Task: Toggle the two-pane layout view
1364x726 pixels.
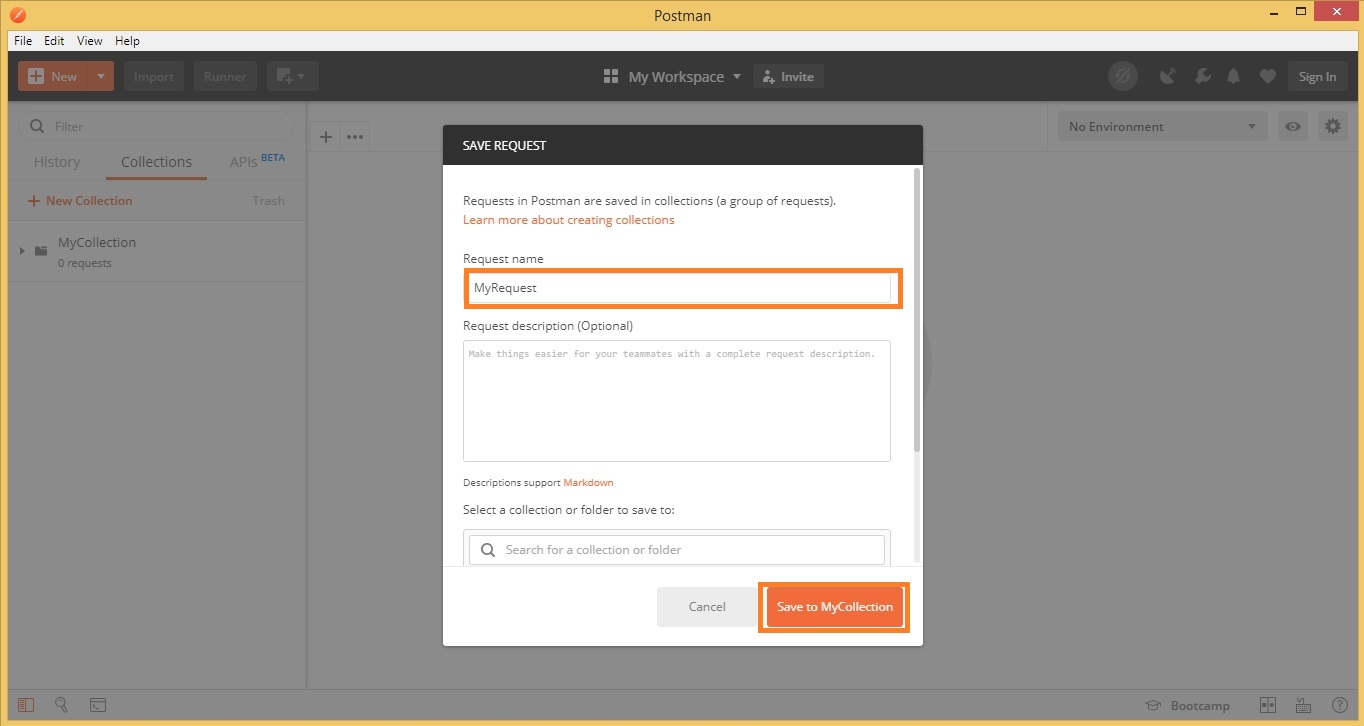Action: click(x=1267, y=705)
